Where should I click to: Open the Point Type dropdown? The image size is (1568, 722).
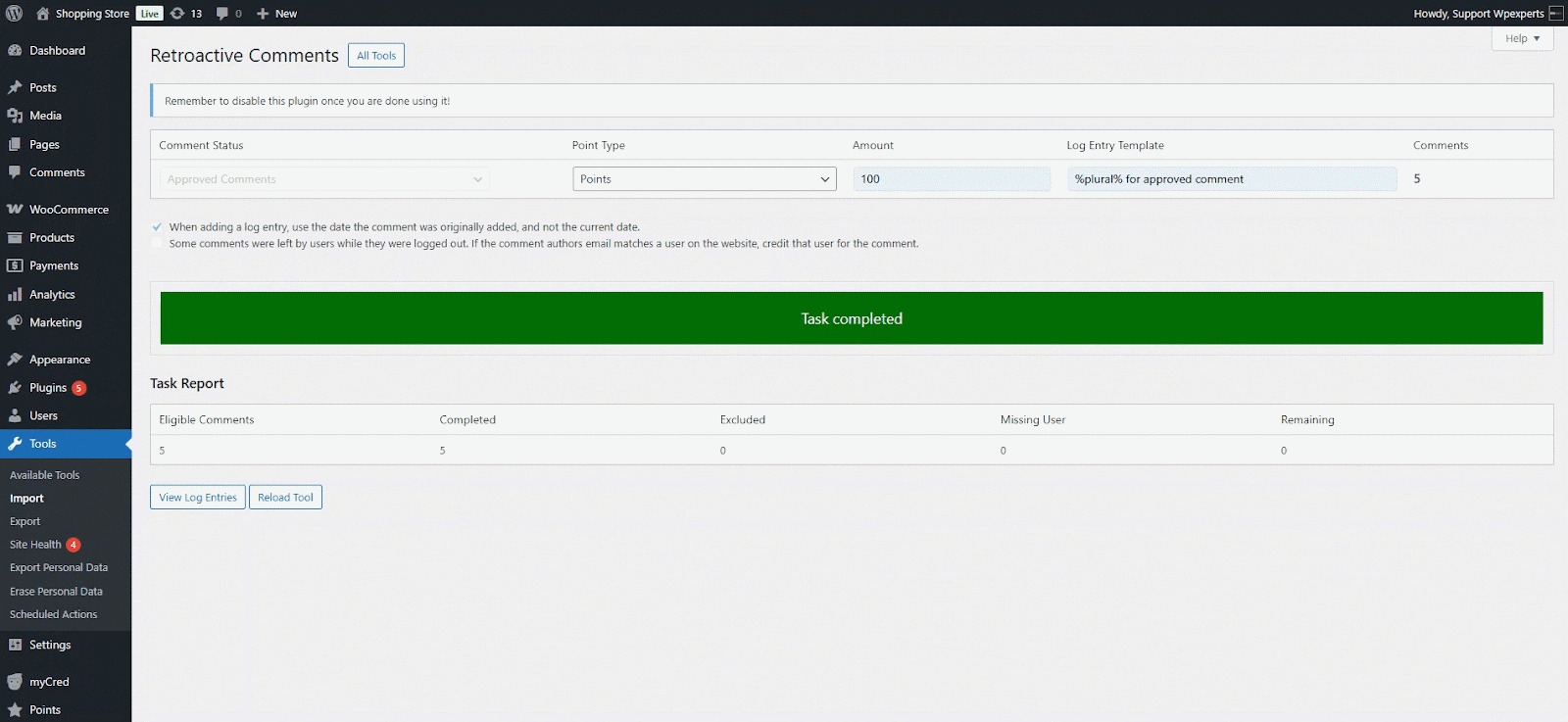[704, 179]
